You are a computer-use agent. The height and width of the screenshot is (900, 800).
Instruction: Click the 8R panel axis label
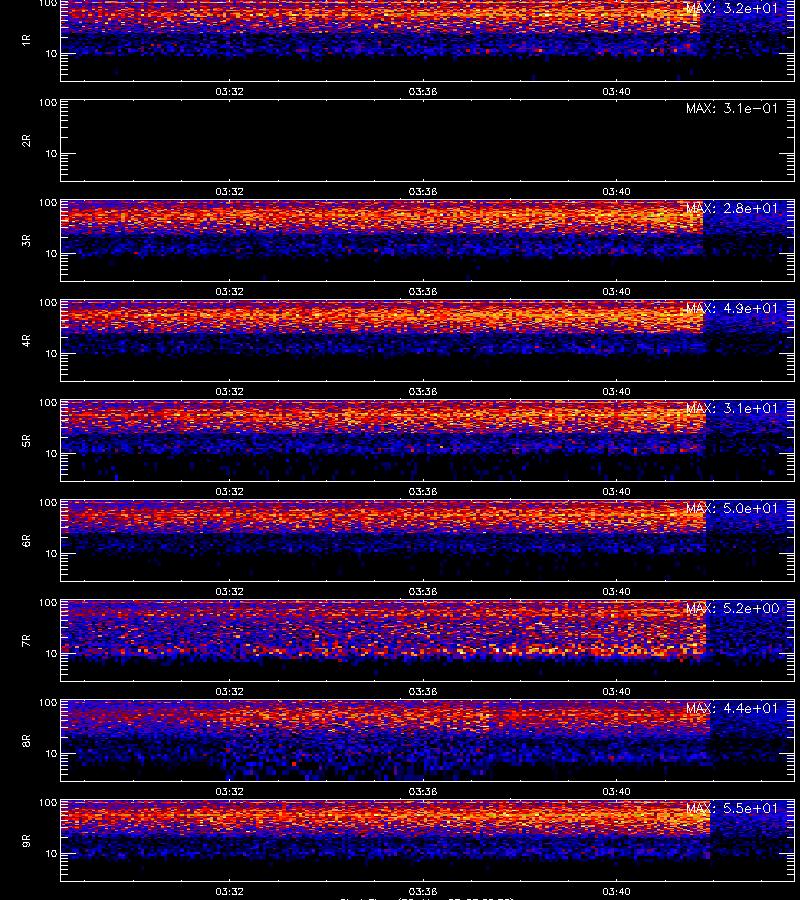(26, 740)
